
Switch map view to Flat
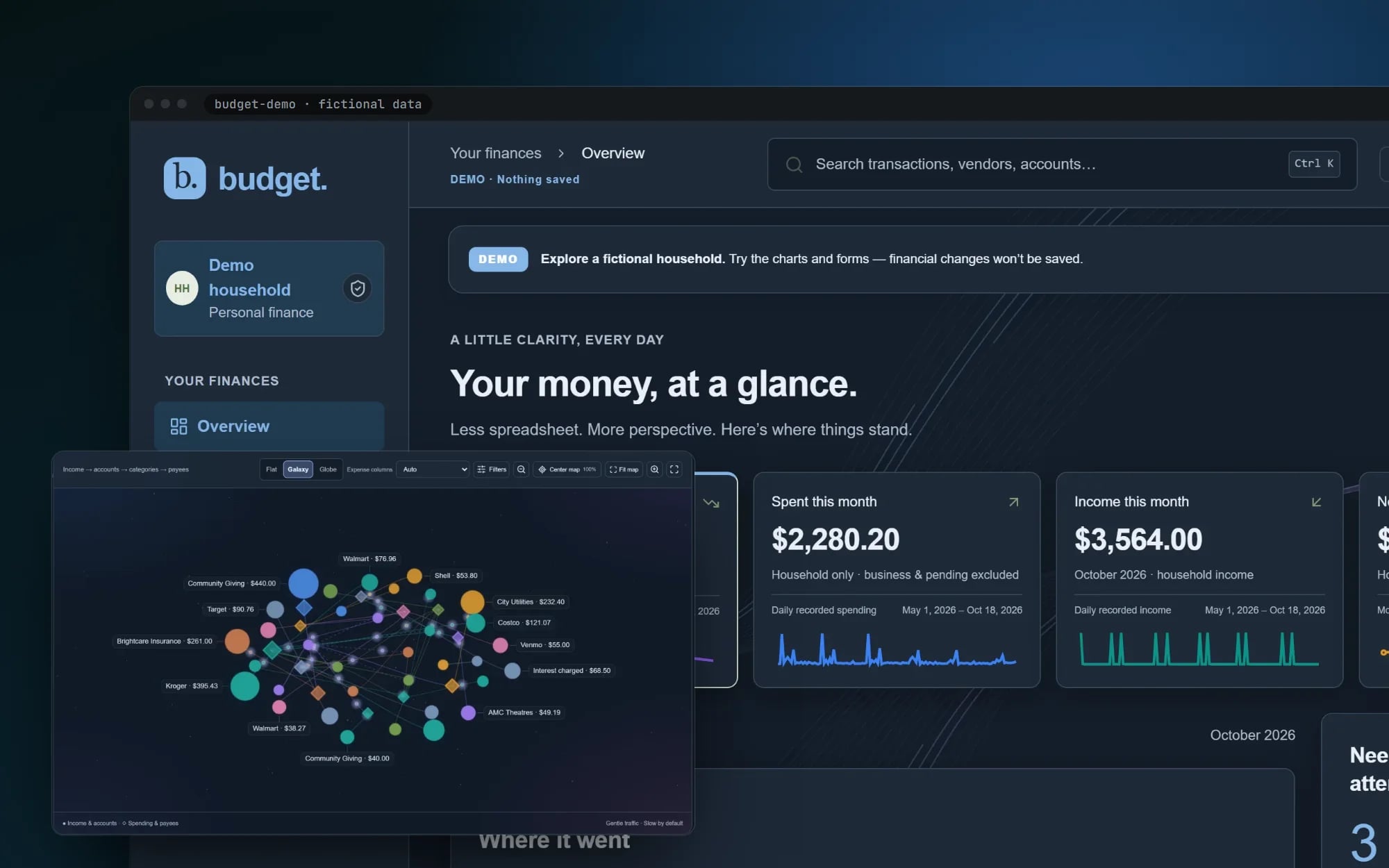click(271, 469)
